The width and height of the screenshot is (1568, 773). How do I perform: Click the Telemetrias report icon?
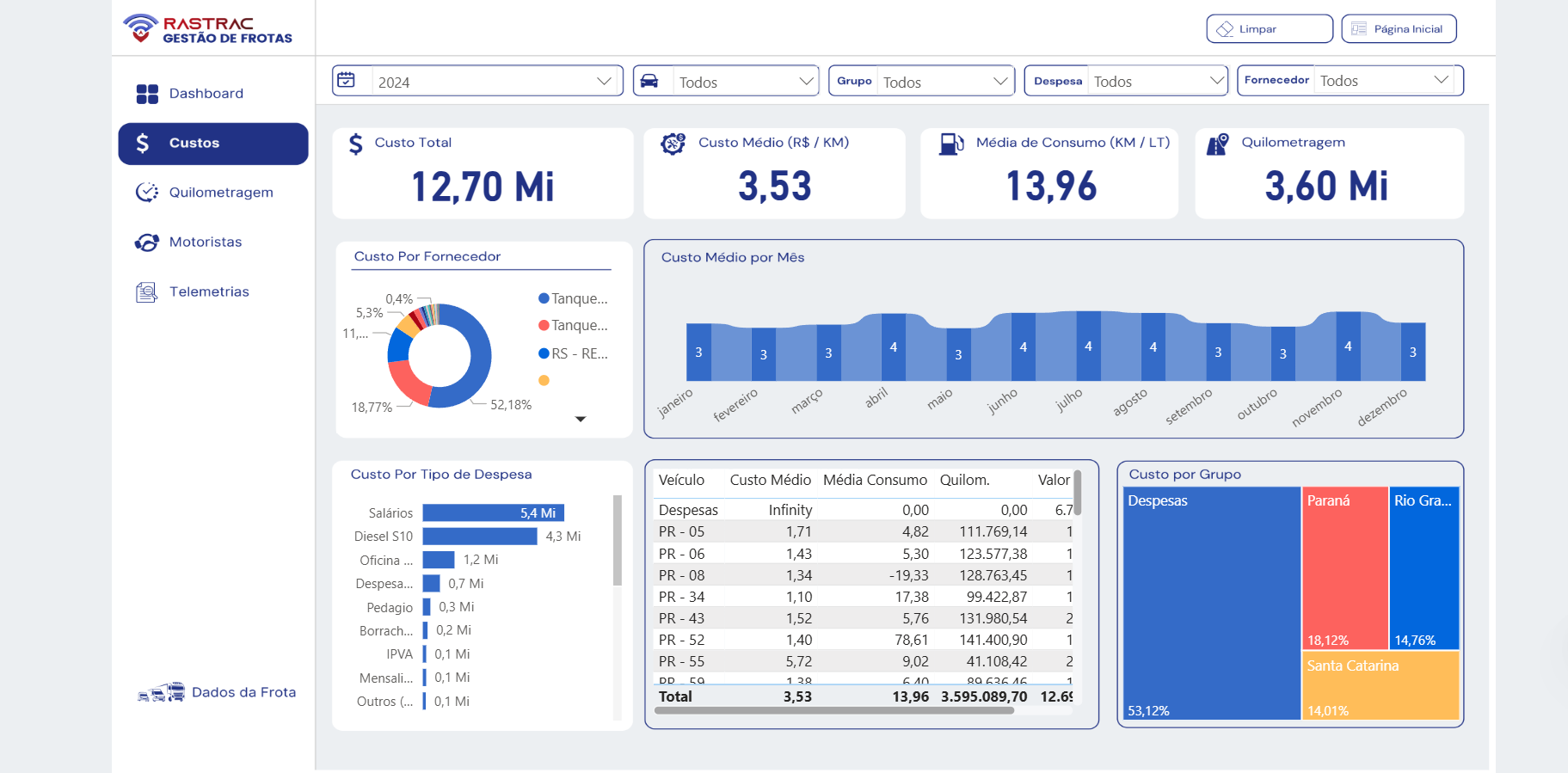147,292
